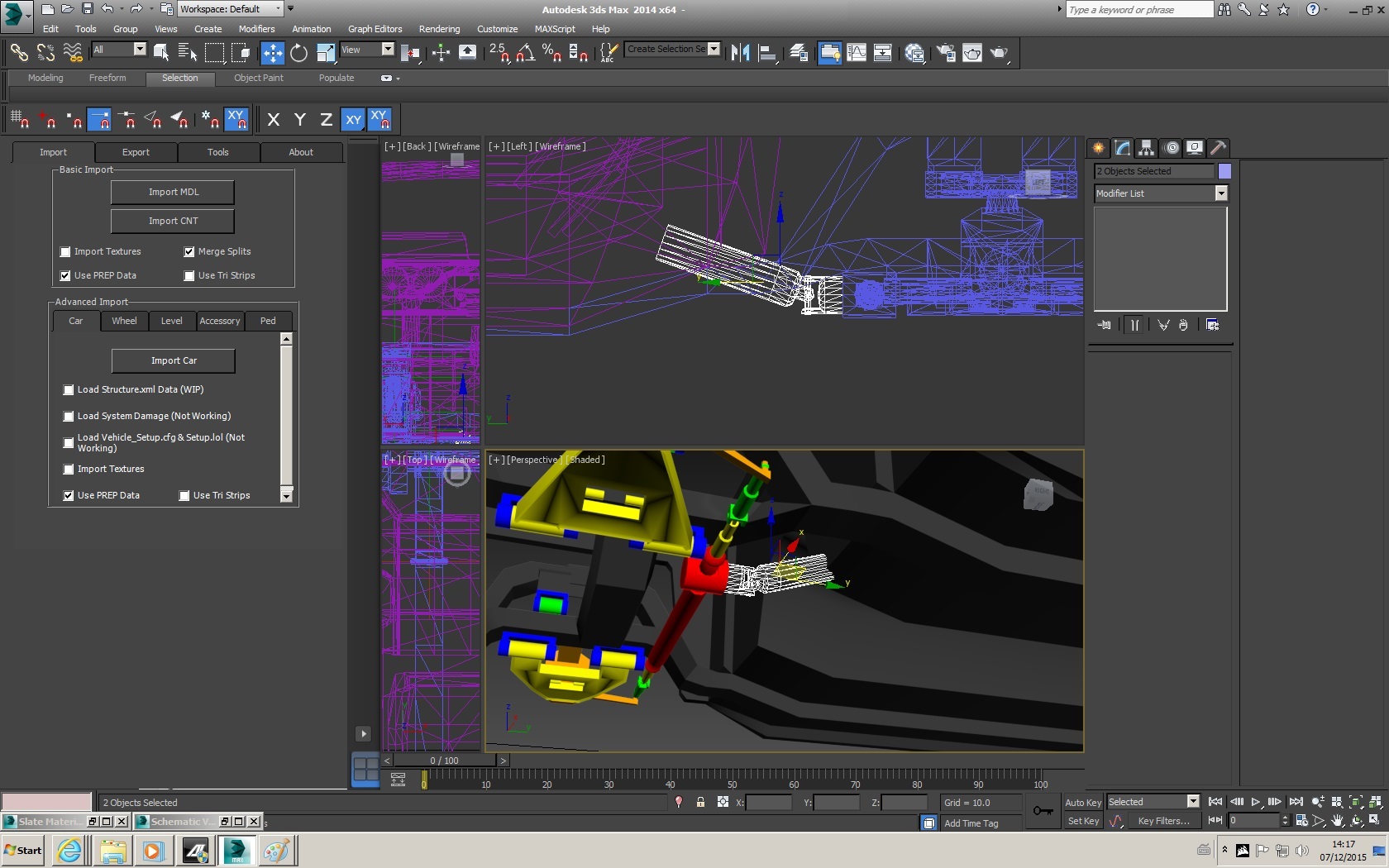Select the Select and Move tool
1389x868 pixels.
[272, 53]
